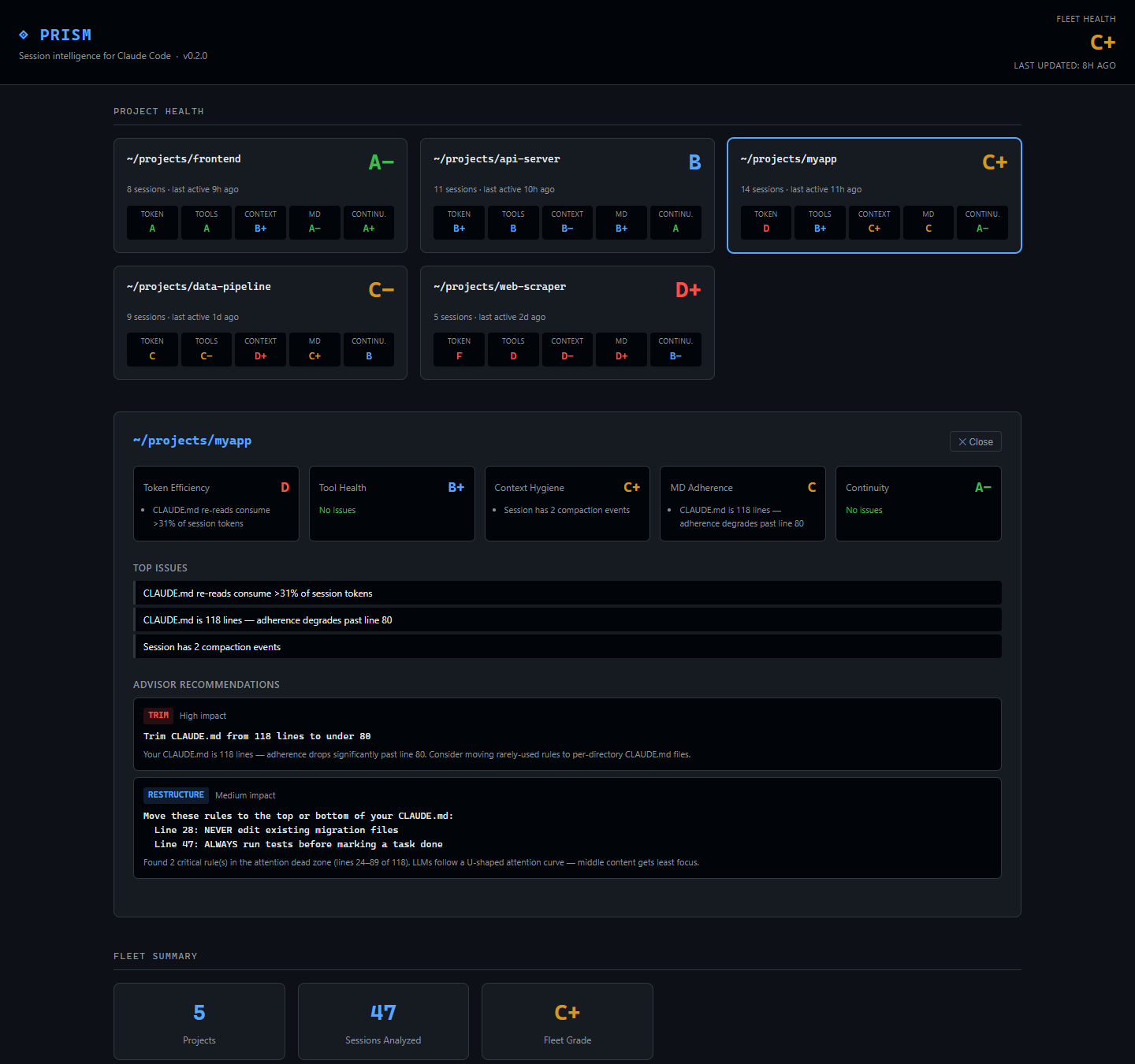Open the Tool Health B+ tile
This screenshot has height=1064, width=1135.
click(392, 504)
